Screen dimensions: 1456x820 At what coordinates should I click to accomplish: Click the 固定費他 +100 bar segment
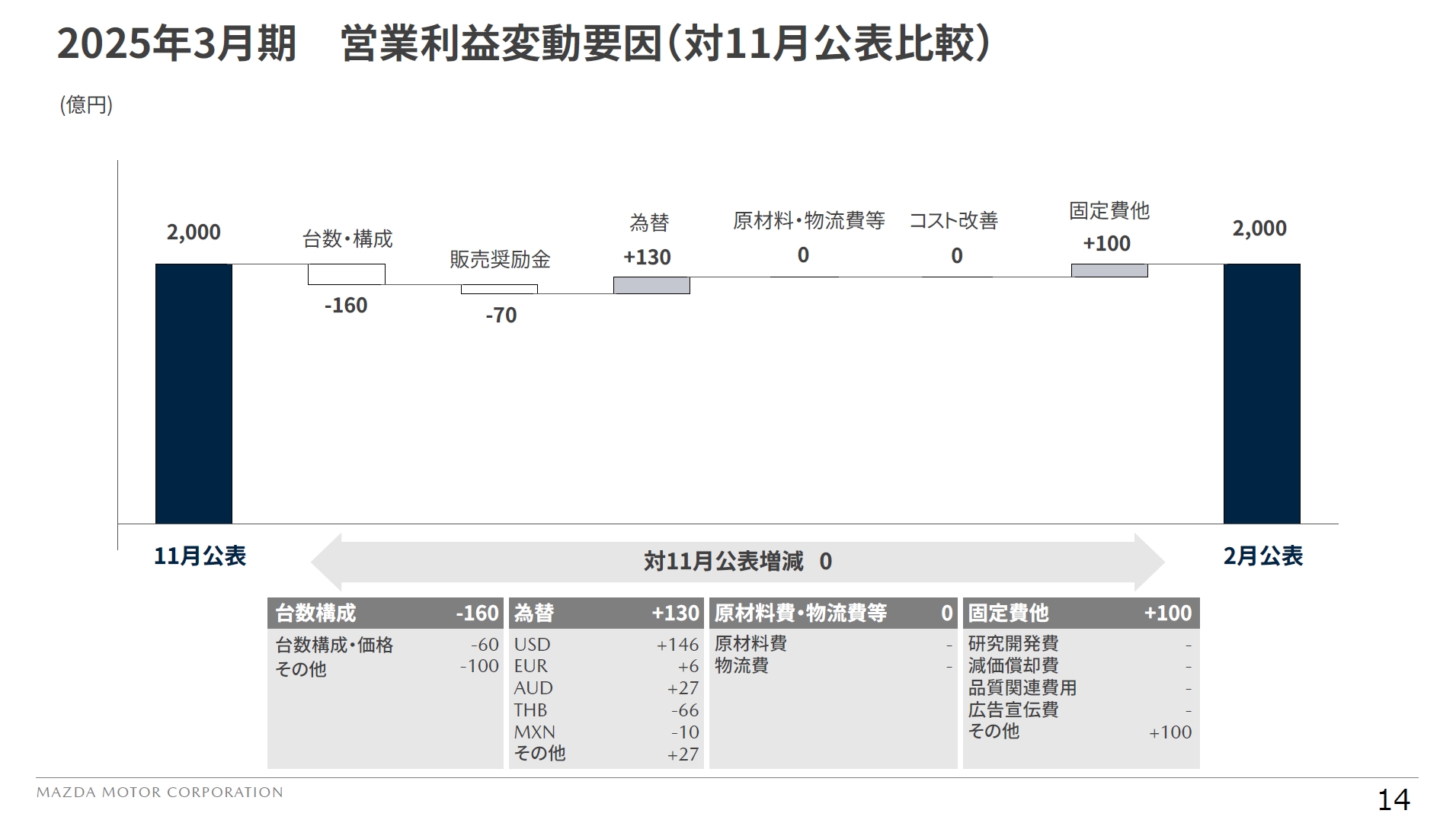coord(1110,271)
